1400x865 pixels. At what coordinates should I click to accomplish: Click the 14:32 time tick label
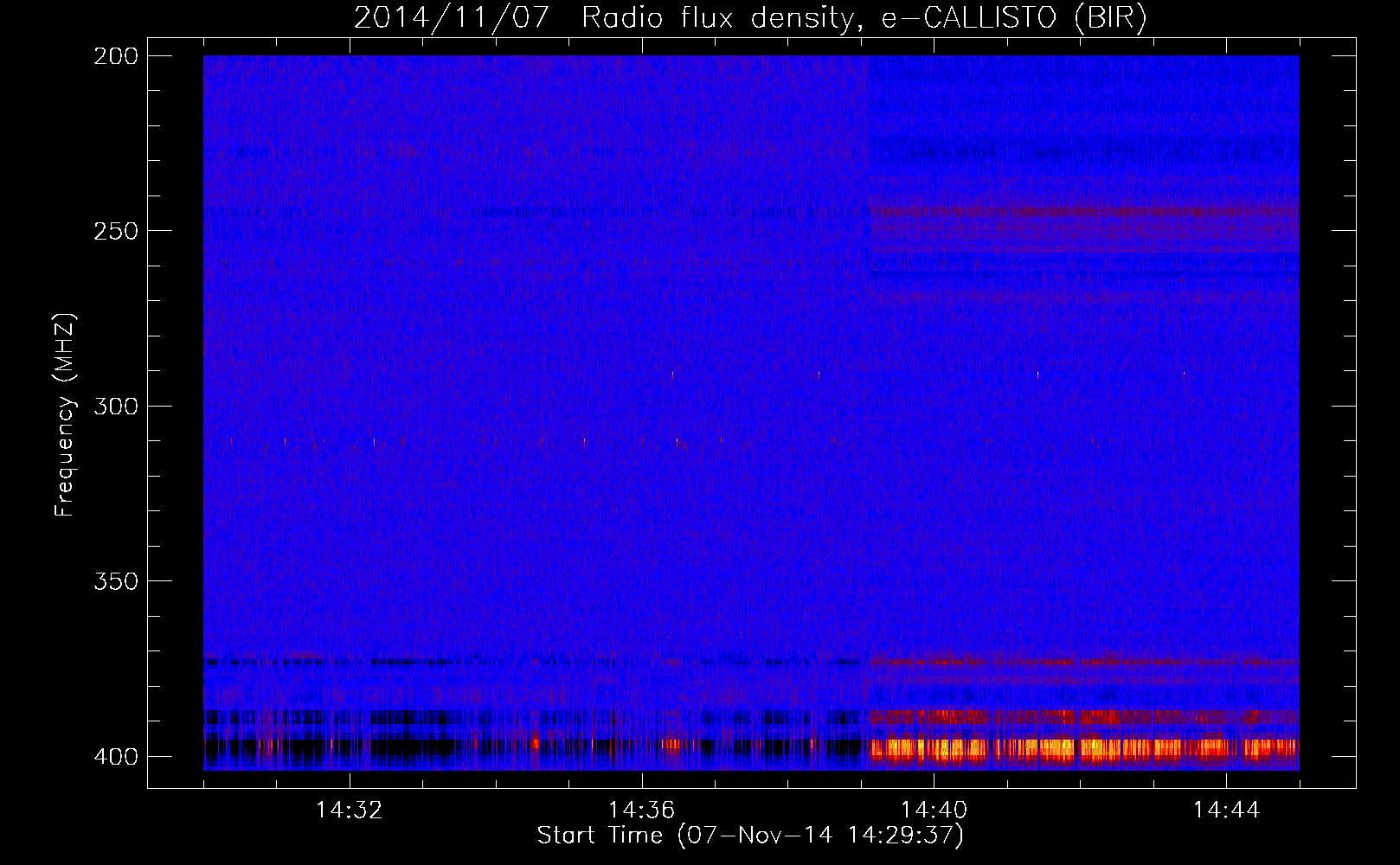tap(349, 811)
